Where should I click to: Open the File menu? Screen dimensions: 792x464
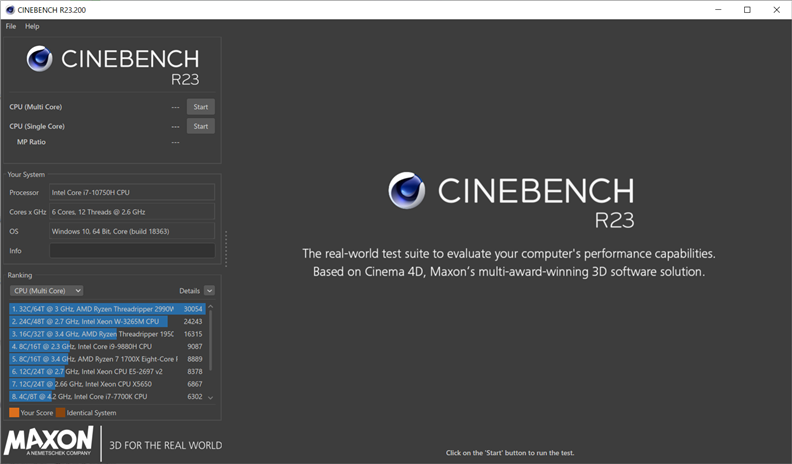pyautogui.click(x=11, y=26)
